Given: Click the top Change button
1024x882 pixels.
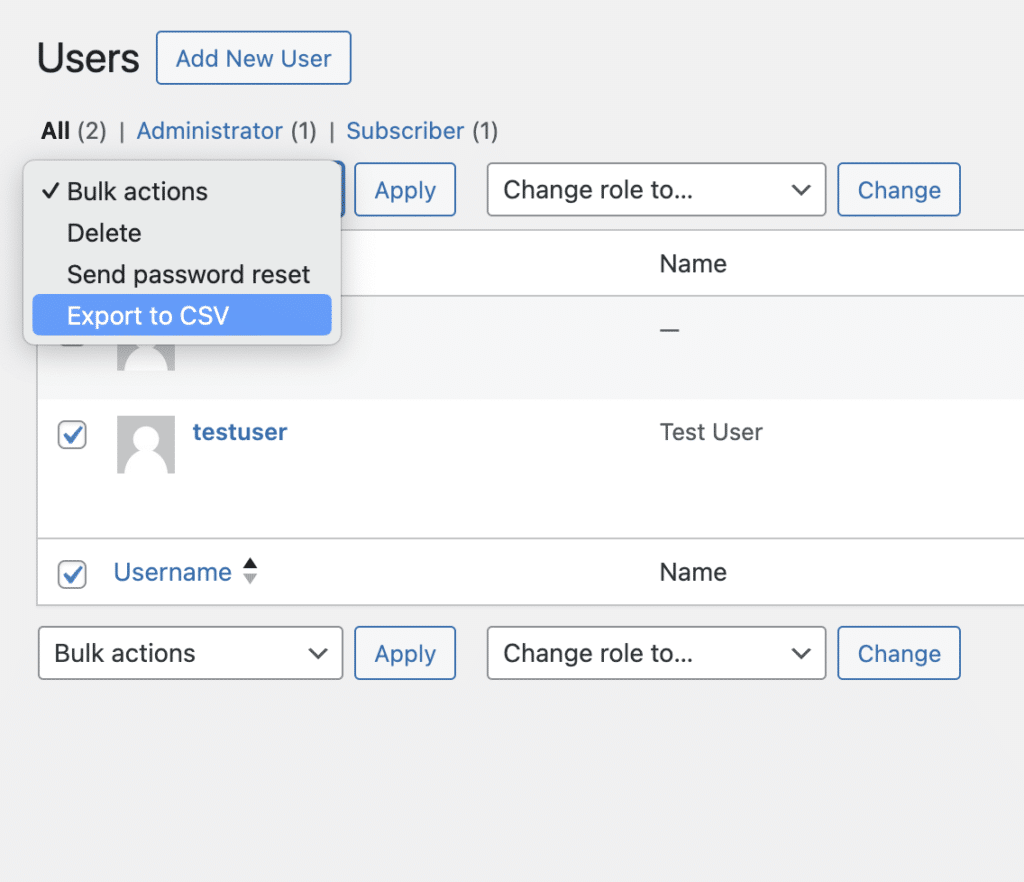Looking at the screenshot, I should click(898, 190).
